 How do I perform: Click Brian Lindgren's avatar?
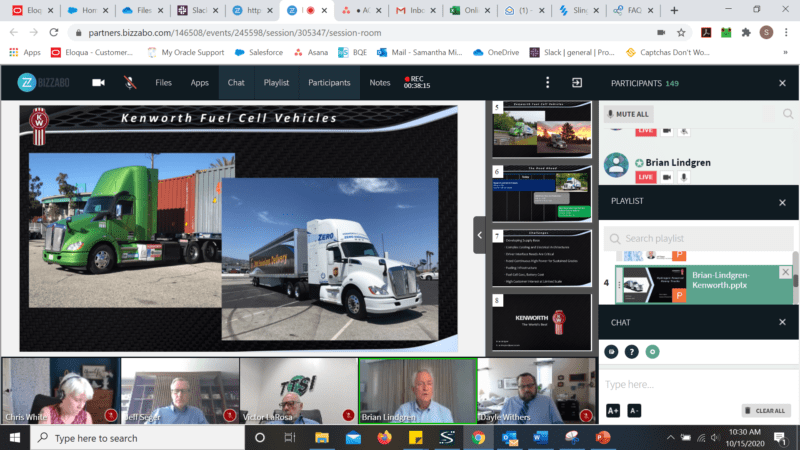(x=616, y=165)
